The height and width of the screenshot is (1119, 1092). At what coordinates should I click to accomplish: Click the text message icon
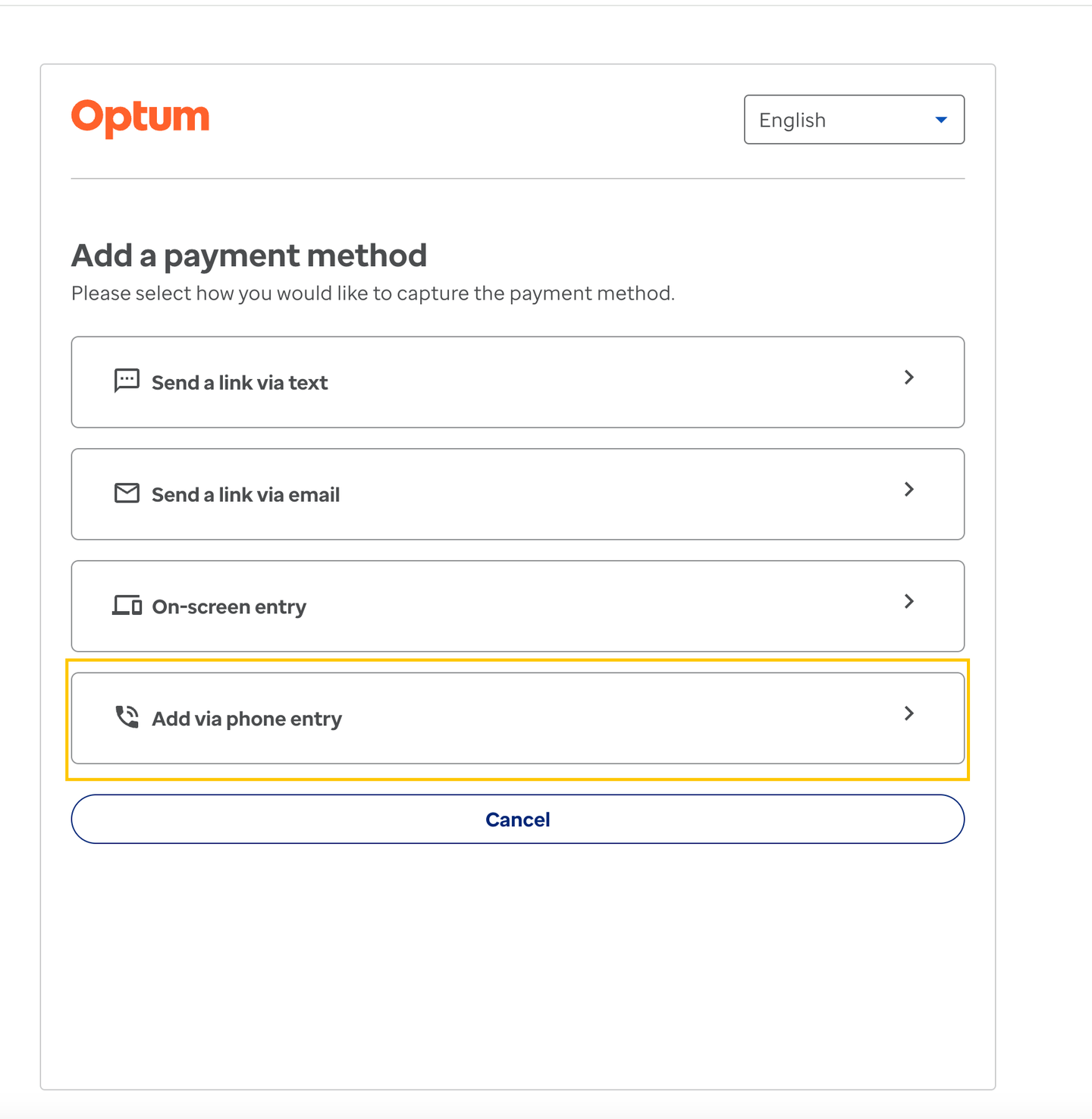pyautogui.click(x=126, y=380)
